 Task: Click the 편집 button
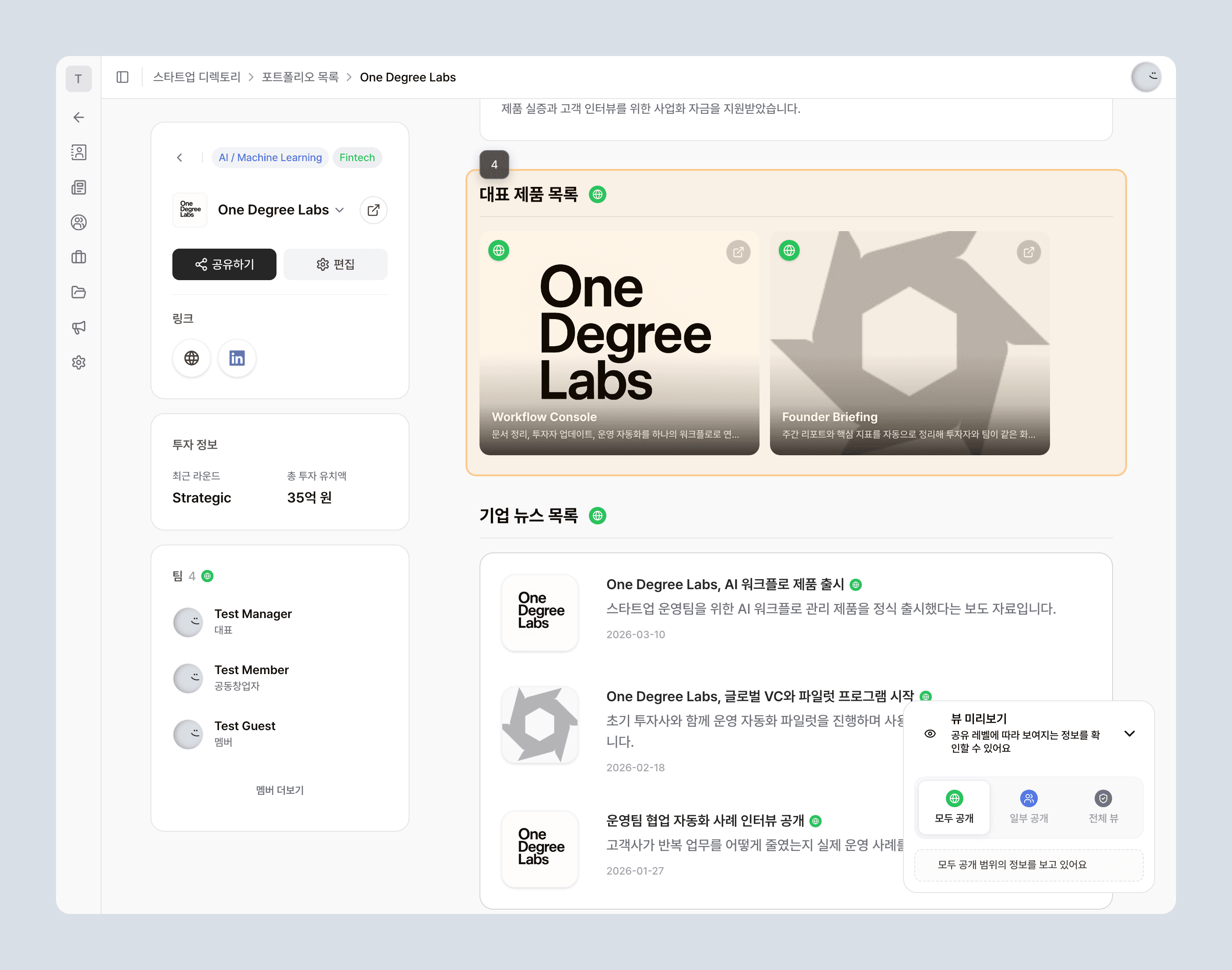point(336,264)
